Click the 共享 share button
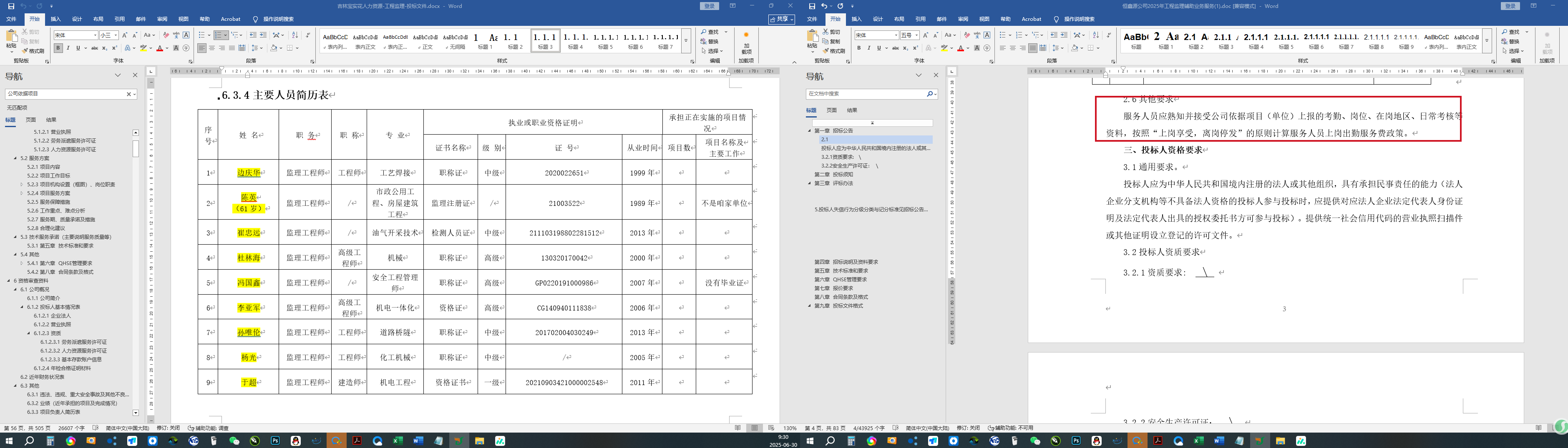 coord(782,20)
